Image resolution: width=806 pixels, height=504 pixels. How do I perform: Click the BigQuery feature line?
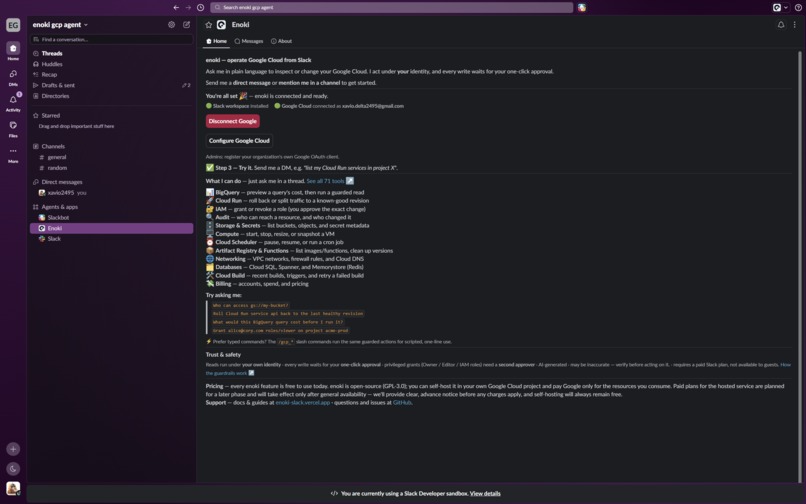(285, 192)
